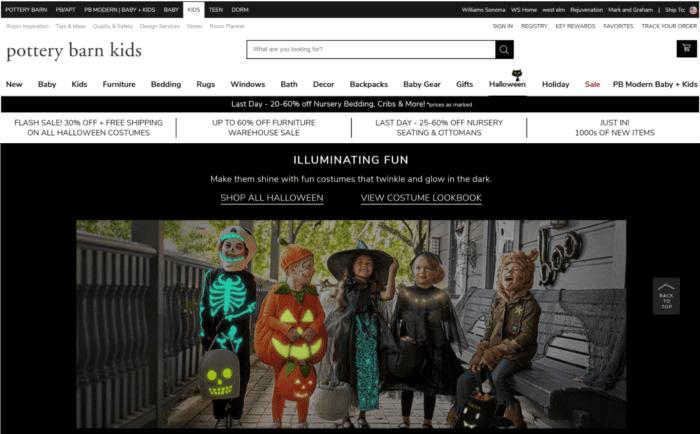
Task: Open the 1000s of new items promo
Action: [x=615, y=128]
